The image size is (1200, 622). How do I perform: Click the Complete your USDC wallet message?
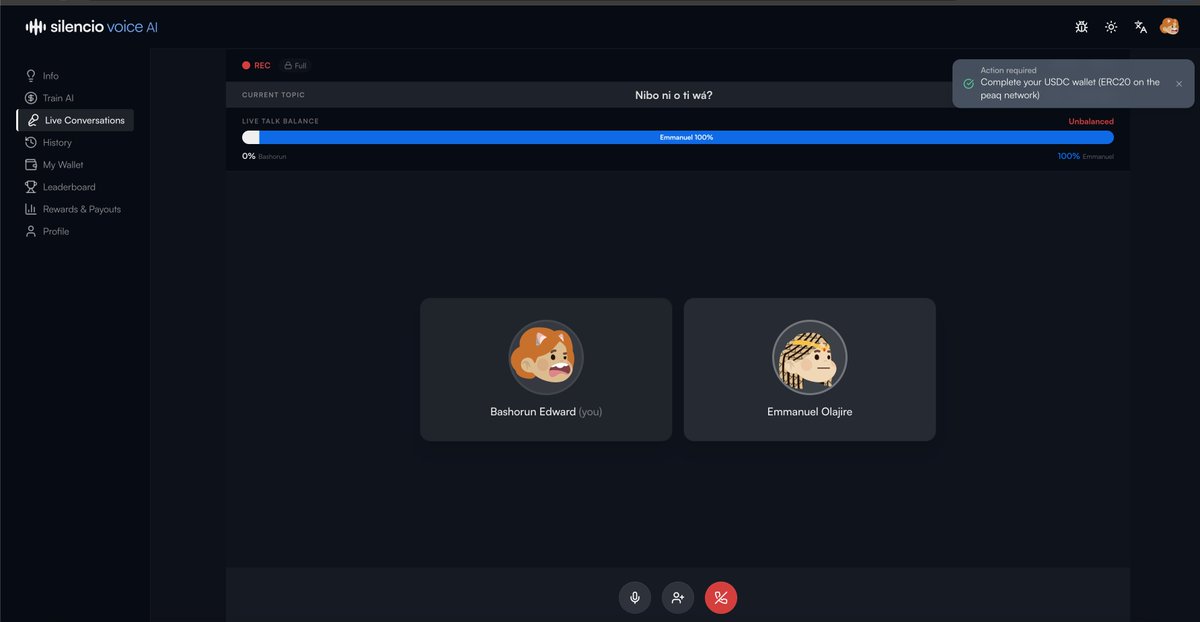[x=1070, y=89]
